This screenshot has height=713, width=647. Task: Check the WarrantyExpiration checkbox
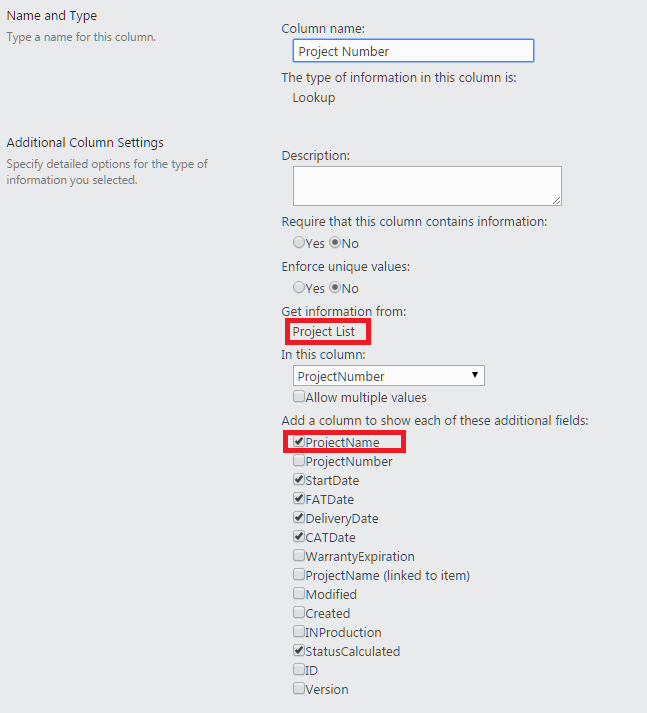299,556
